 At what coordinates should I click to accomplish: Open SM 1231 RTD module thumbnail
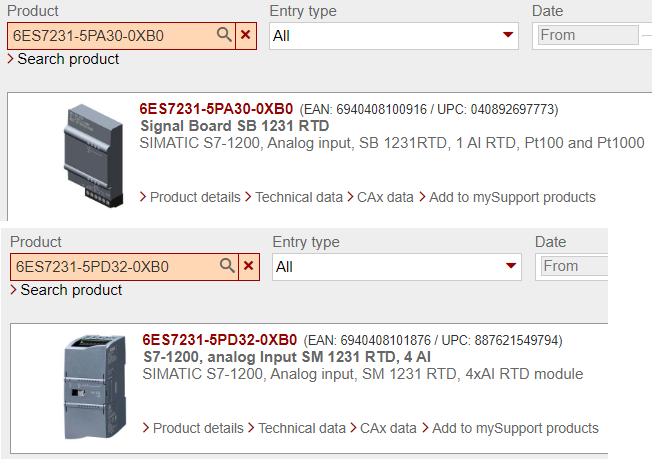point(94,384)
